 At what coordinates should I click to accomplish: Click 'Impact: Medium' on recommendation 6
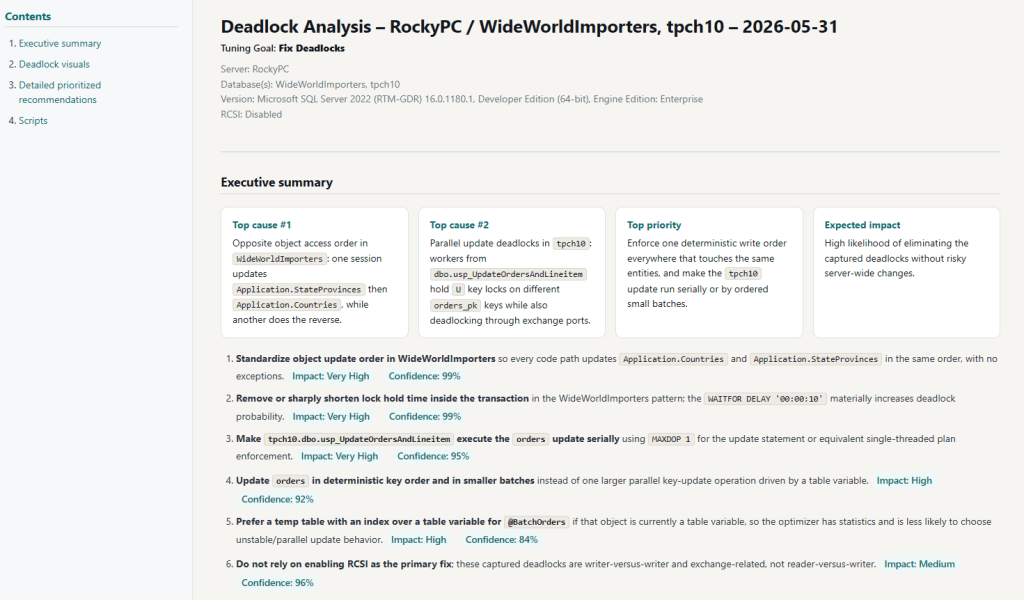pos(920,564)
